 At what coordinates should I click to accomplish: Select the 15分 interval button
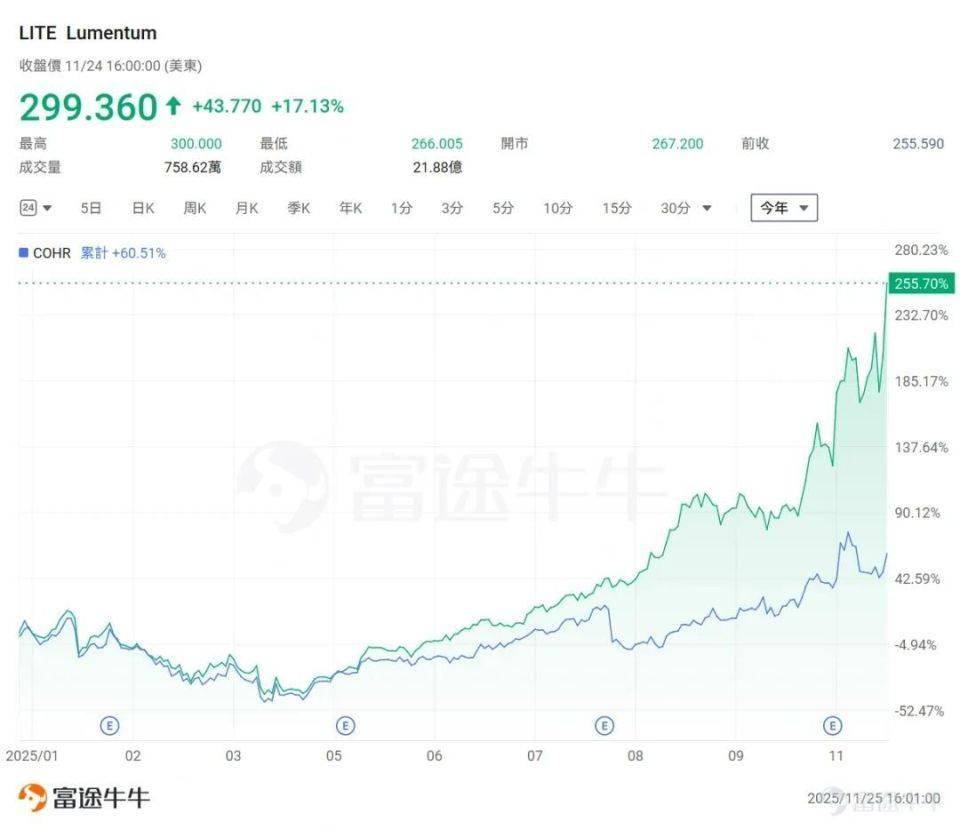click(616, 208)
